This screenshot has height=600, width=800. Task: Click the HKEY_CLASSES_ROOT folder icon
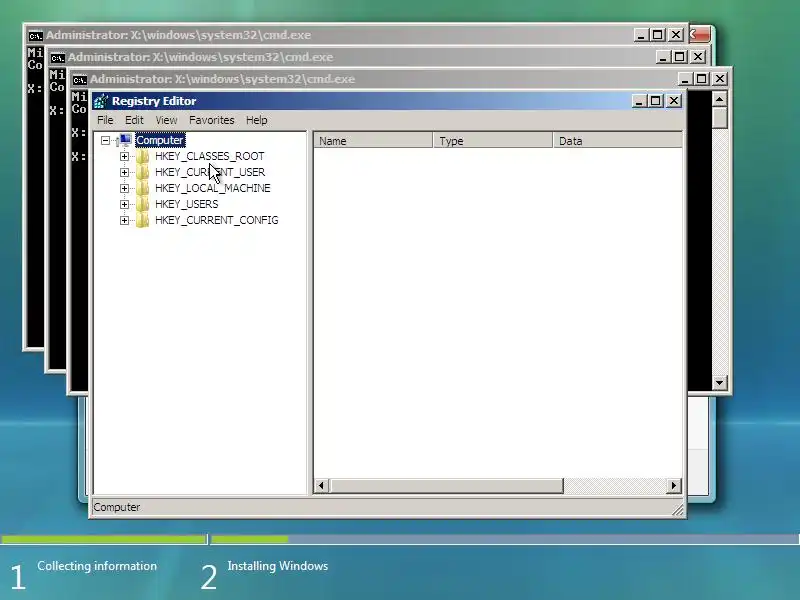tap(142, 156)
